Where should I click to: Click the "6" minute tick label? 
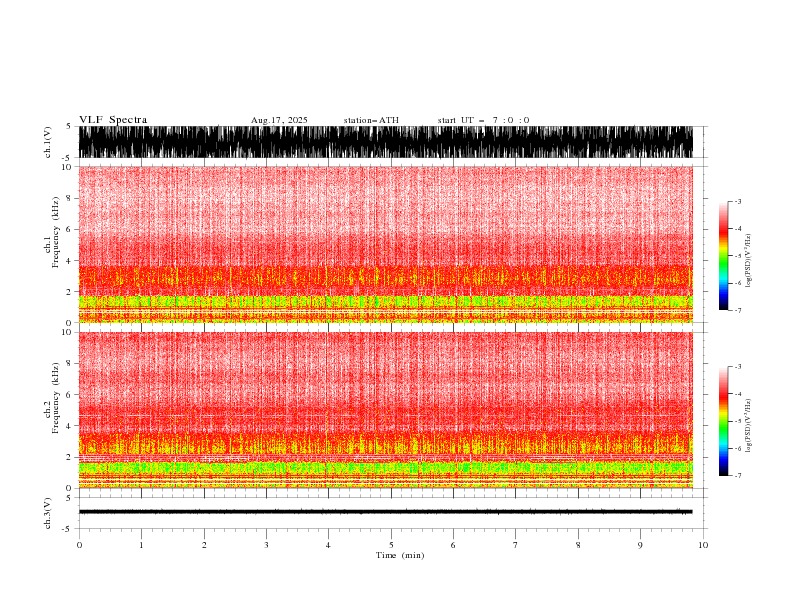(x=453, y=545)
